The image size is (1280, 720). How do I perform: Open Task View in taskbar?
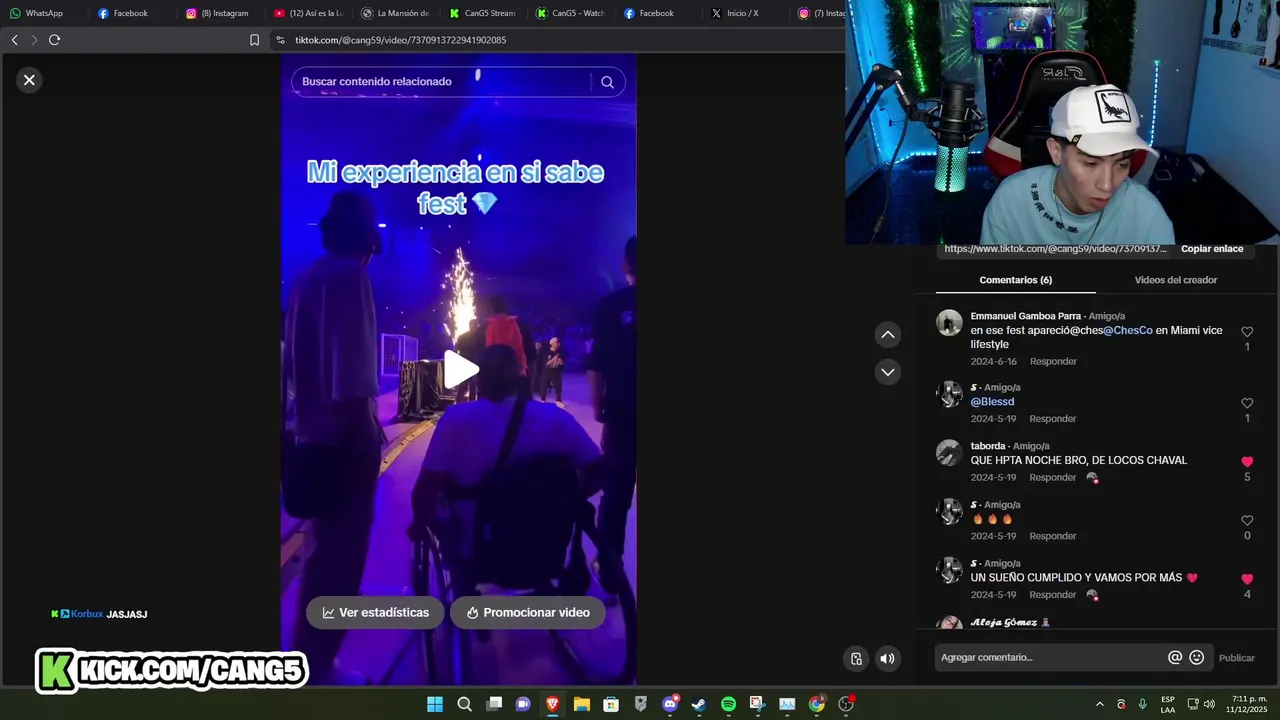(x=494, y=704)
